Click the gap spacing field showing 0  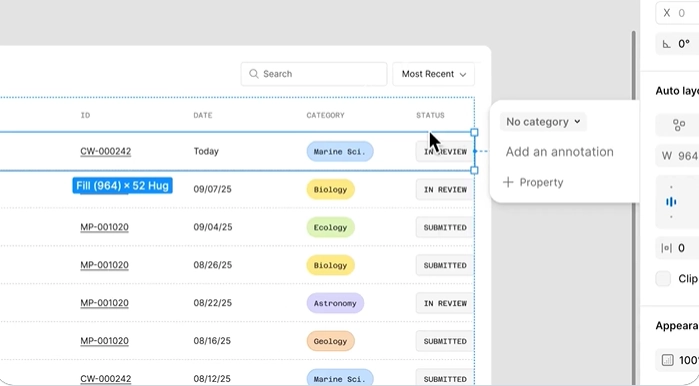click(677, 248)
